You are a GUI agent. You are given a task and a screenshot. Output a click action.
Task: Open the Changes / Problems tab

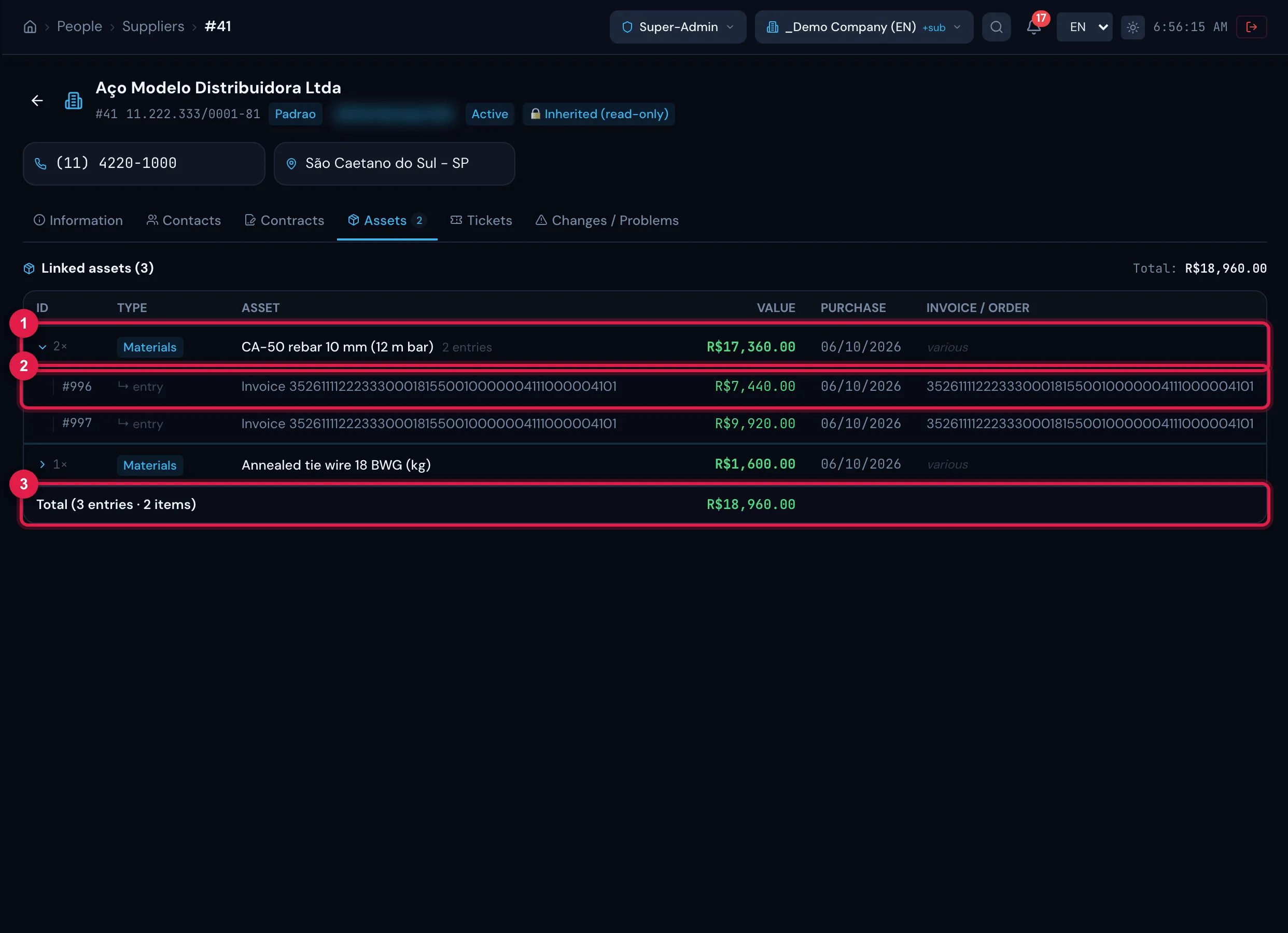point(607,220)
